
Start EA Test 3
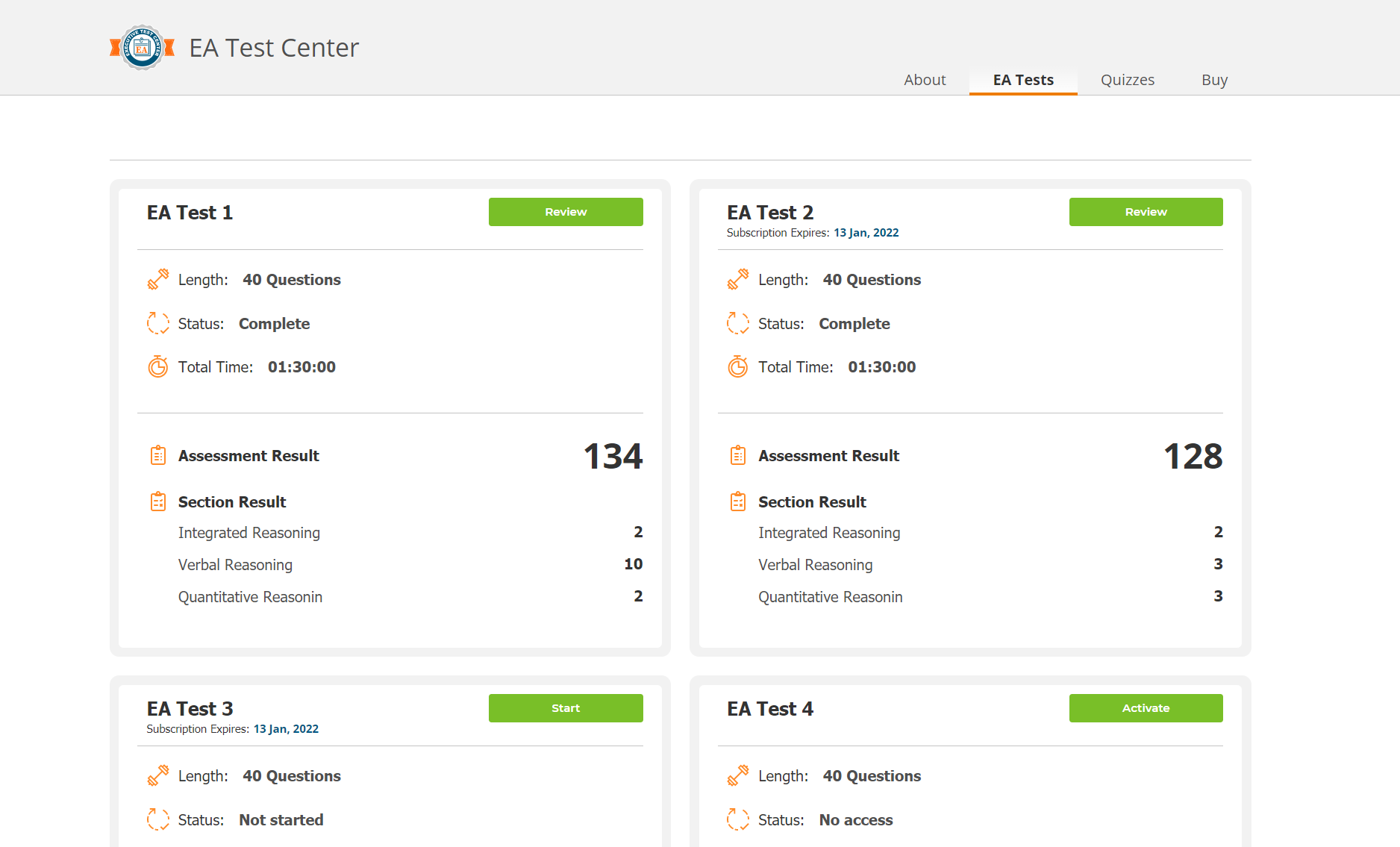click(x=566, y=708)
